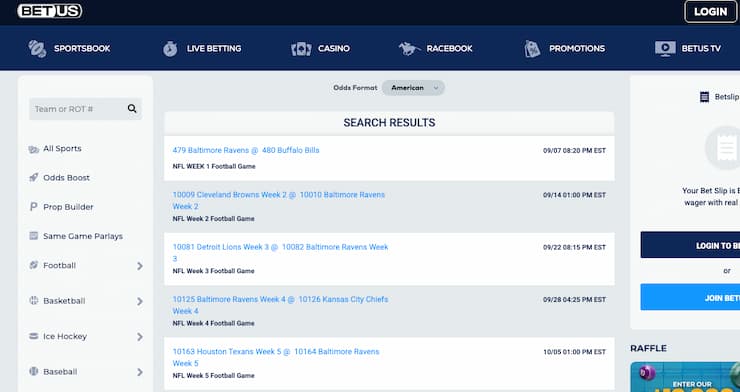Navigate to Racebook
This screenshot has height=392, width=740.
436,49
